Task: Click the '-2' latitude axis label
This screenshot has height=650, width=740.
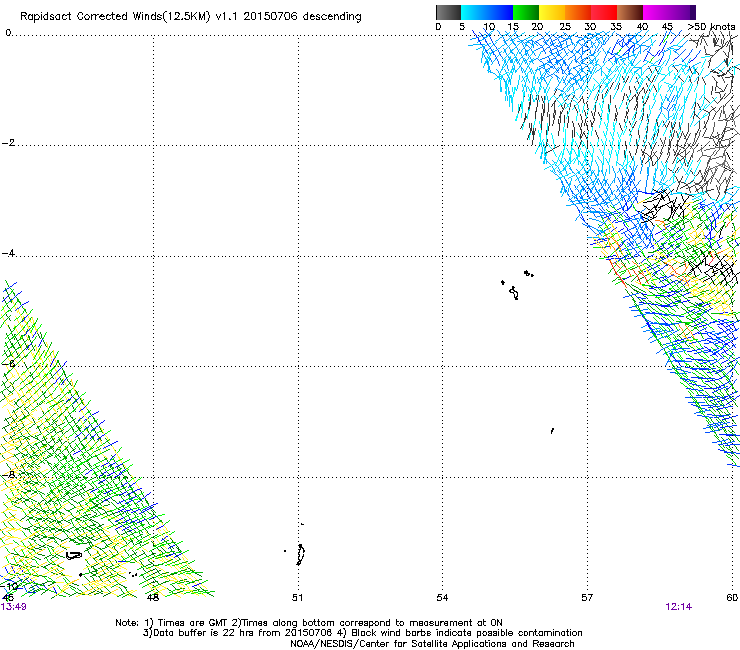Action: point(8,143)
